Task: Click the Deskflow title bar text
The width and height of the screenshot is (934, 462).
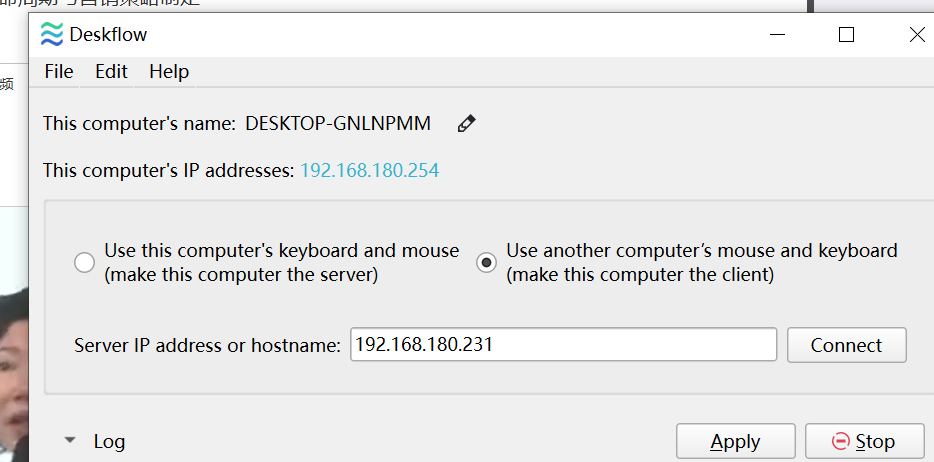Action: point(108,35)
